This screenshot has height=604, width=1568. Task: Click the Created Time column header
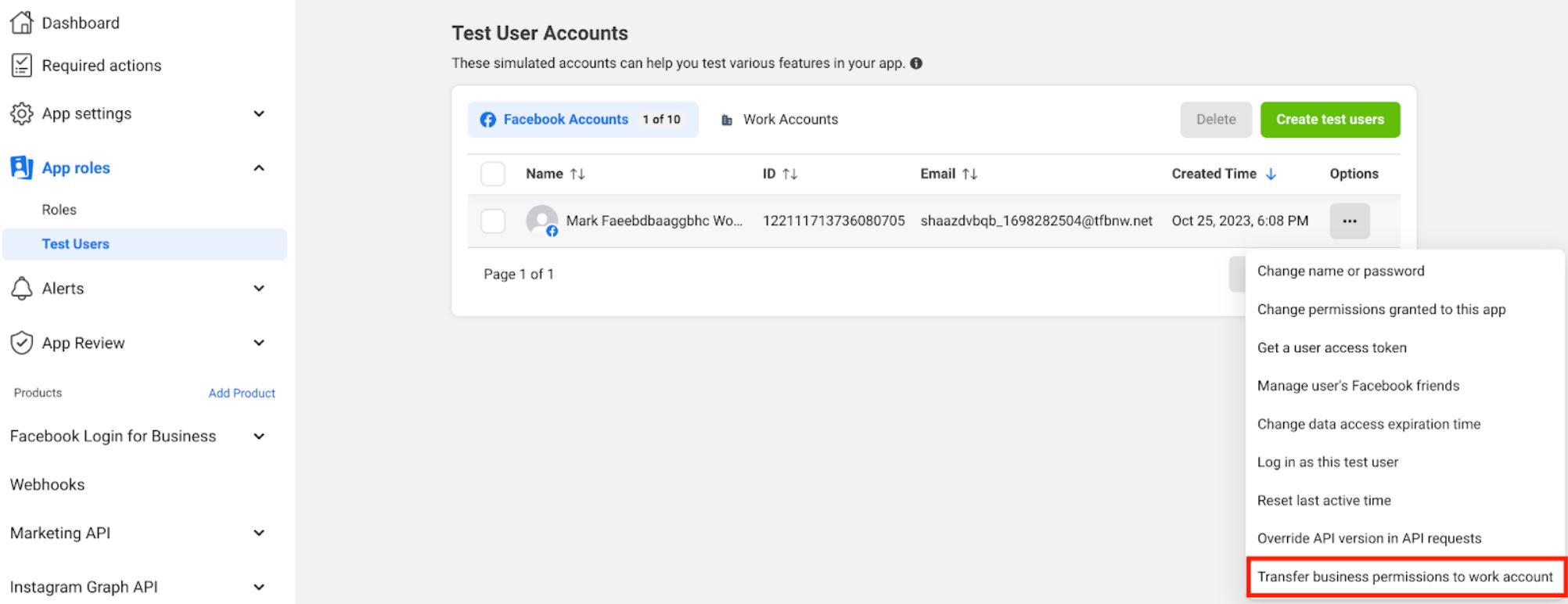coord(1214,174)
